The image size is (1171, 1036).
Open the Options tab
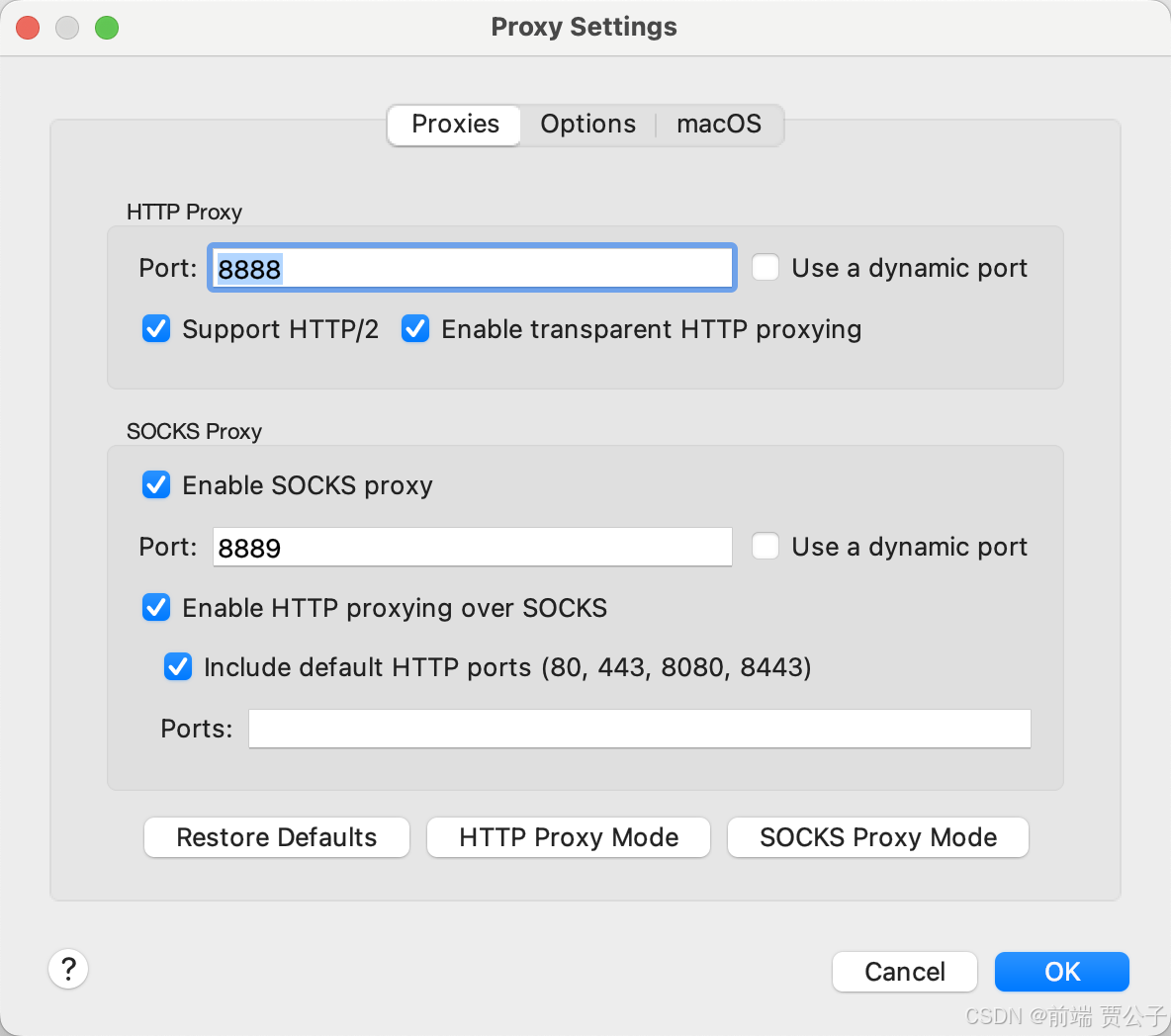(587, 125)
